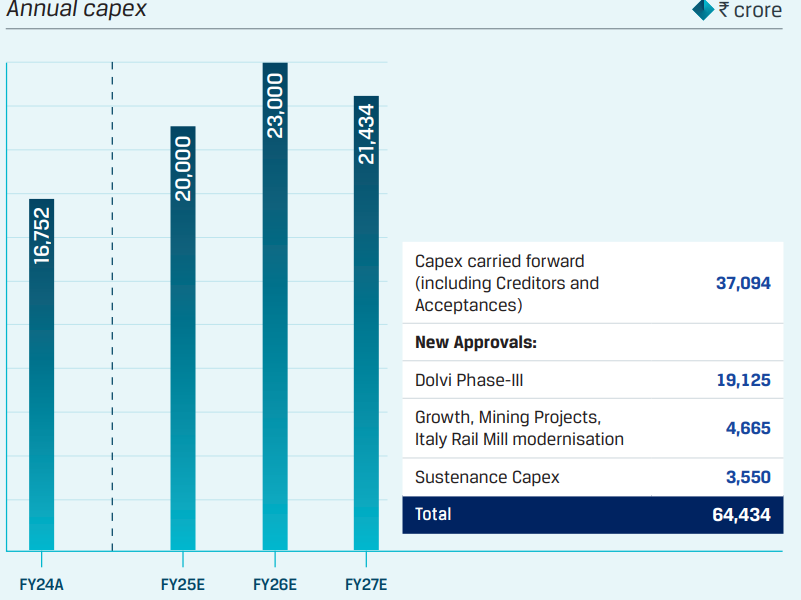Select the Dolvi Phase-III row label
Image resolution: width=801 pixels, height=600 pixels.
469,380
